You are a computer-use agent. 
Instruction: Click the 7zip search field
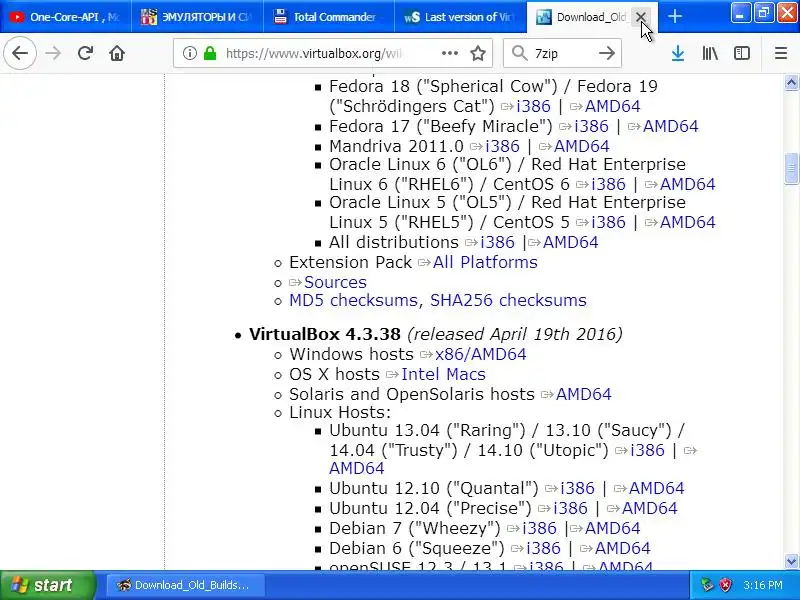(x=562, y=53)
